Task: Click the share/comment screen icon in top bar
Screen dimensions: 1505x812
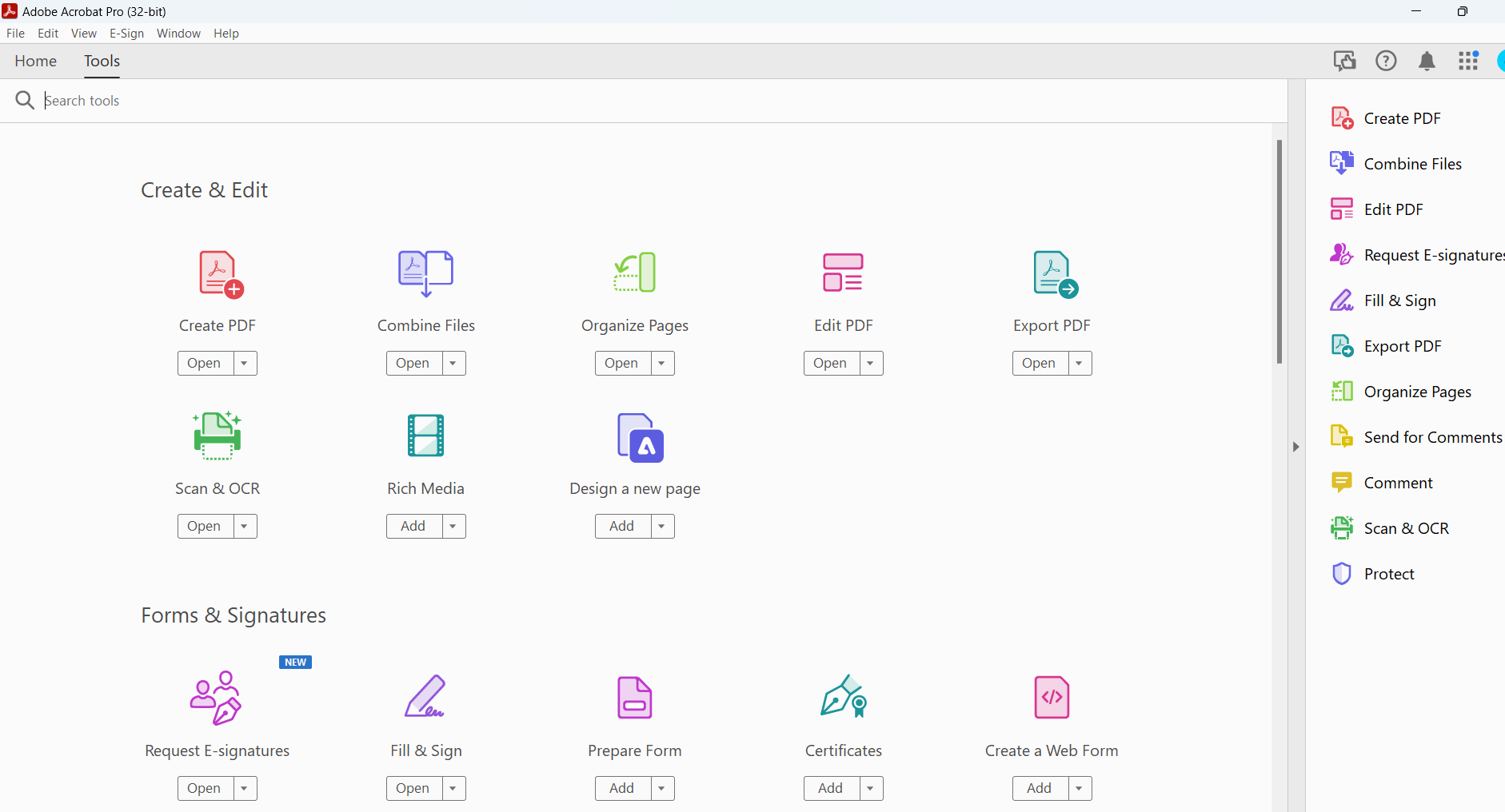Action: pyautogui.click(x=1344, y=61)
